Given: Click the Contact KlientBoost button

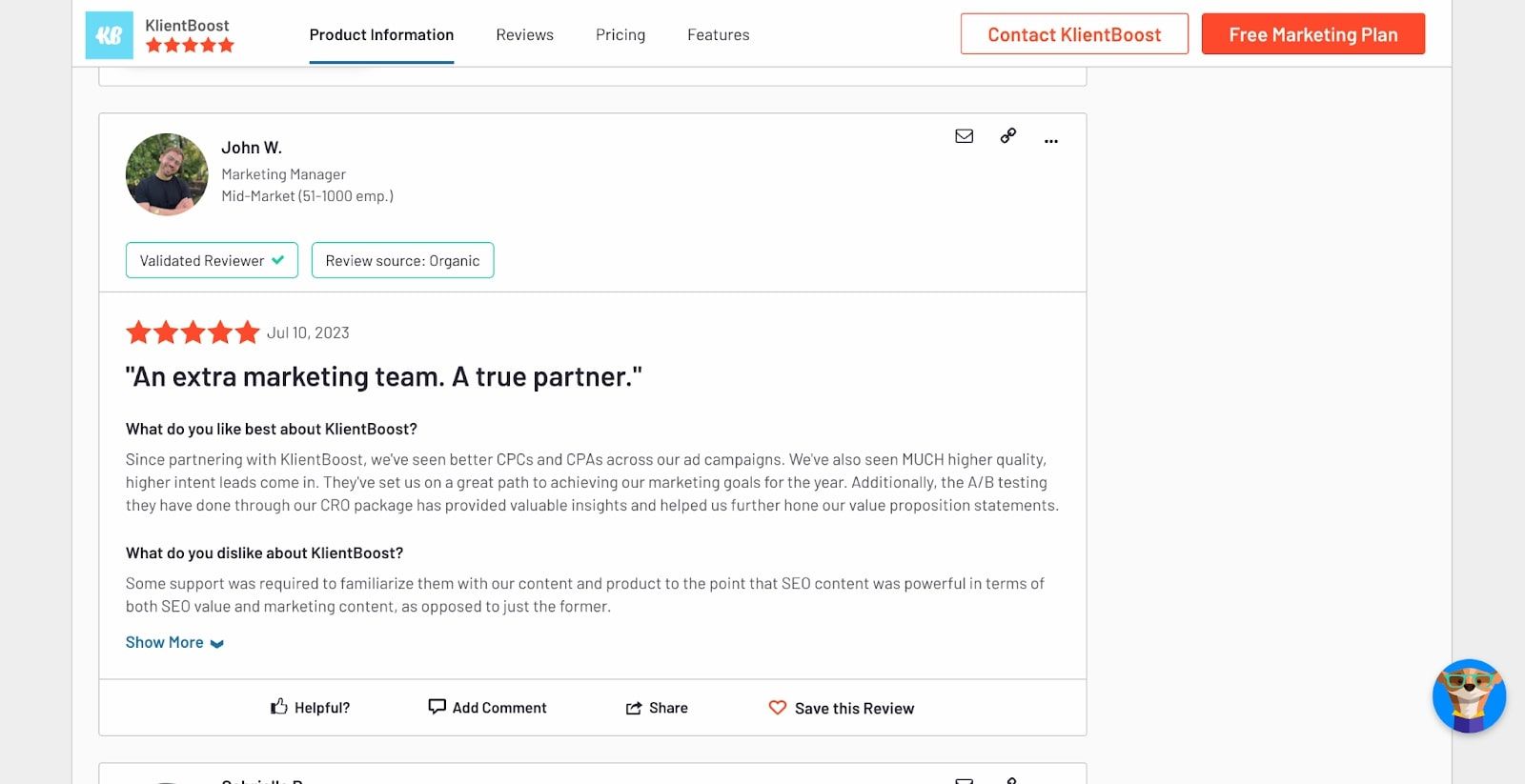Looking at the screenshot, I should [1074, 34].
